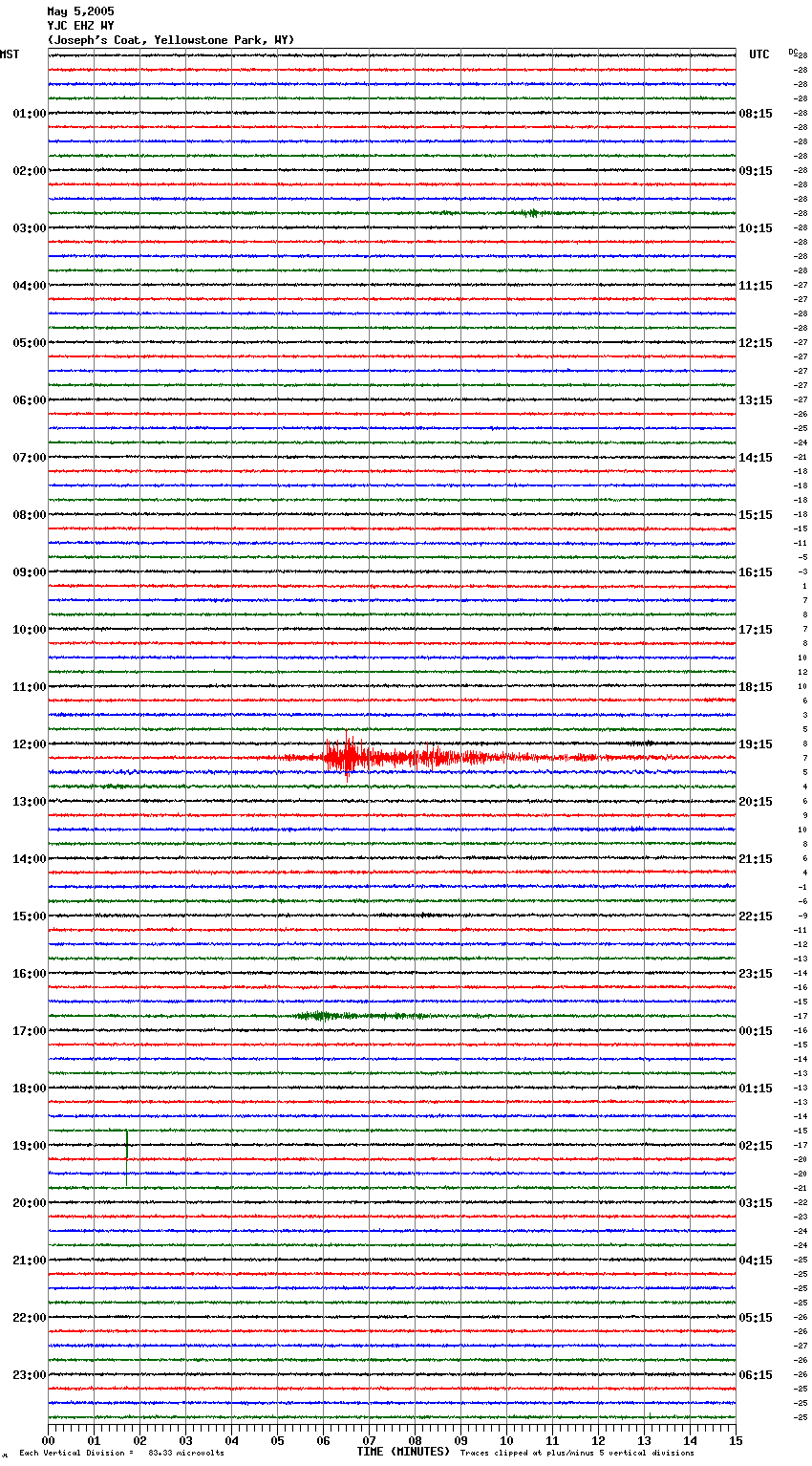Click the 09:15 UTC time label
Image resolution: width=812 pixels, height=1466 pixels.
point(756,171)
